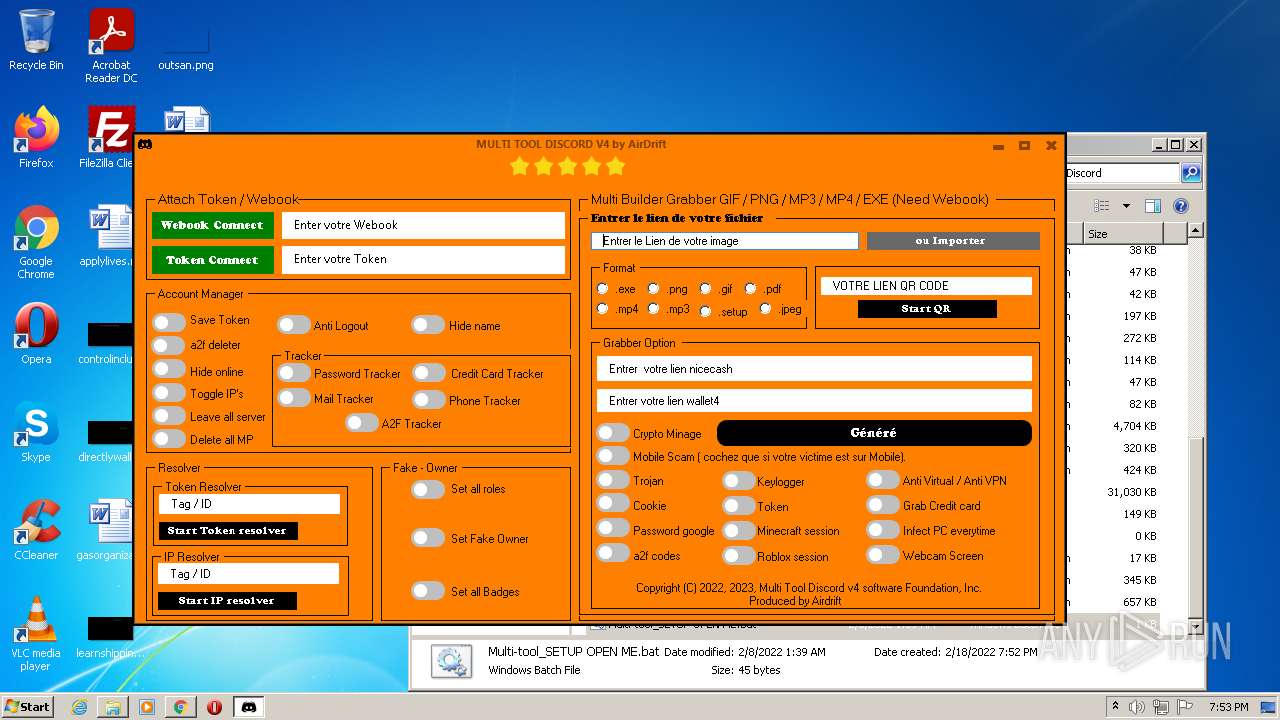Launch Opera desktop shortcut
This screenshot has height=720, width=1280.
click(36, 334)
